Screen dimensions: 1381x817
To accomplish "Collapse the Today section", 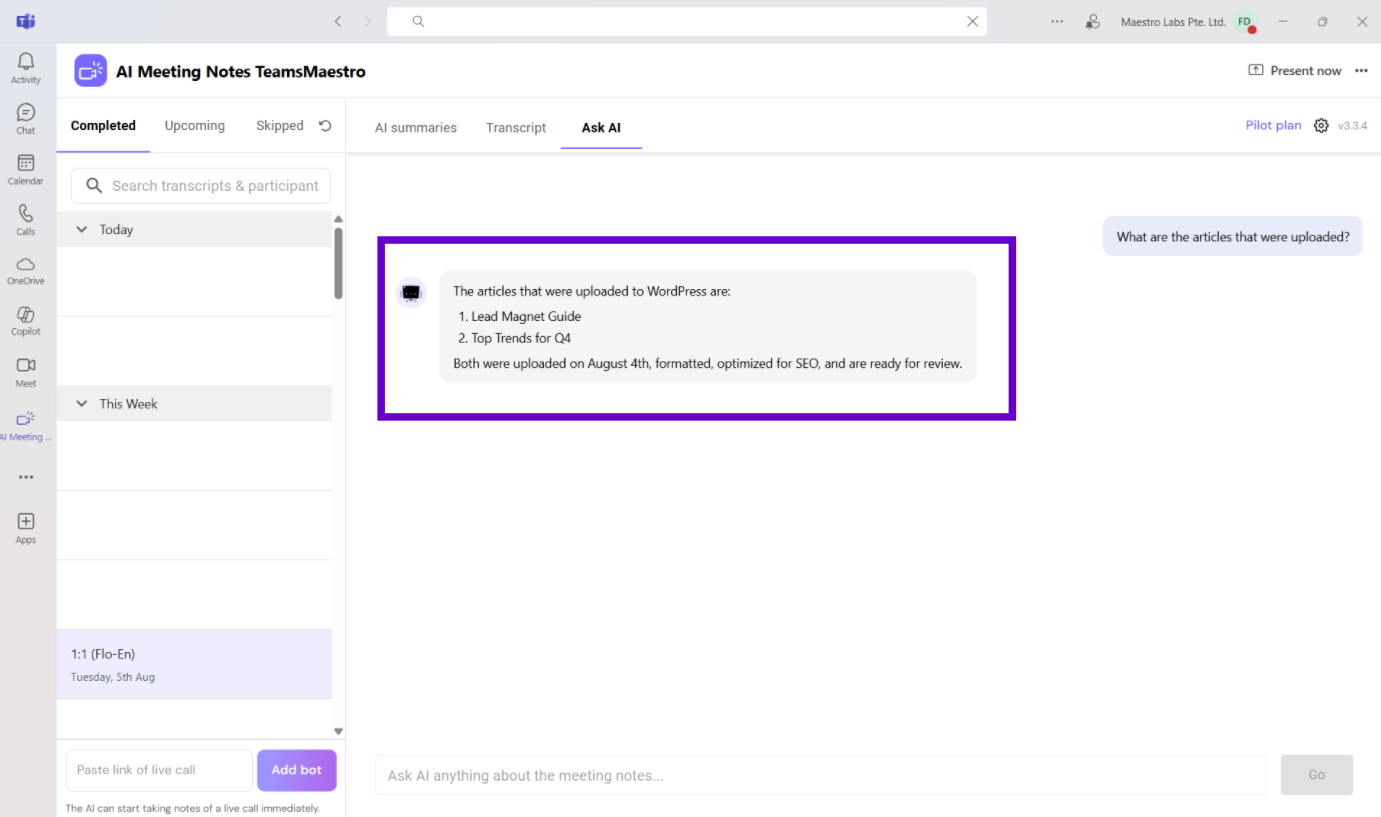I will tap(82, 230).
